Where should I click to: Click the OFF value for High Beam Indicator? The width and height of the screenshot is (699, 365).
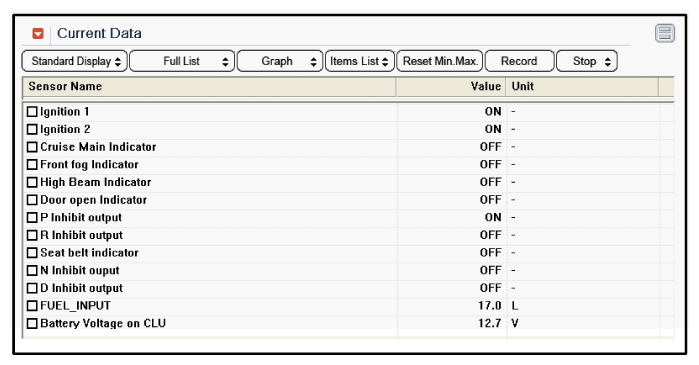491,182
